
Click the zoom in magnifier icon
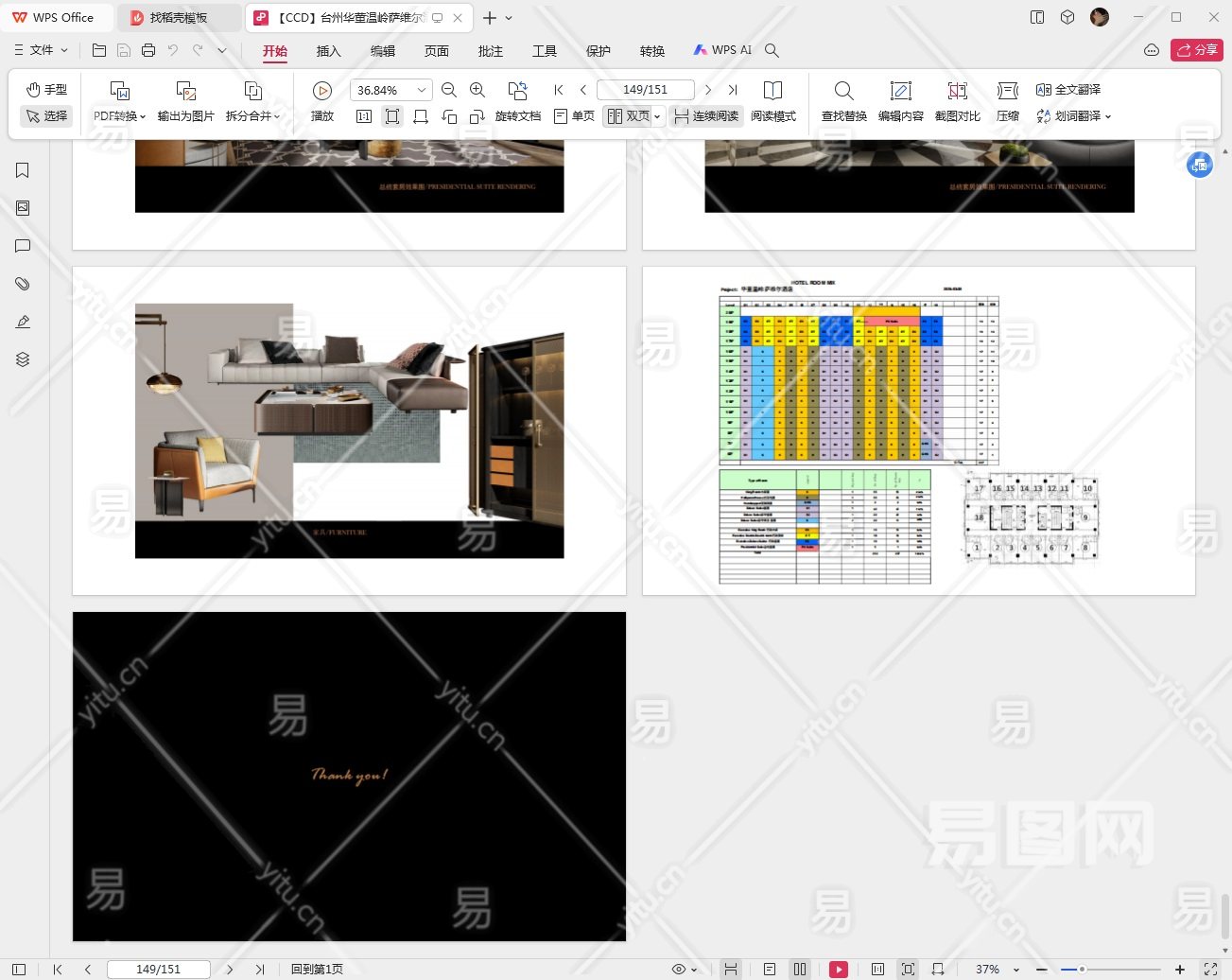point(477,90)
